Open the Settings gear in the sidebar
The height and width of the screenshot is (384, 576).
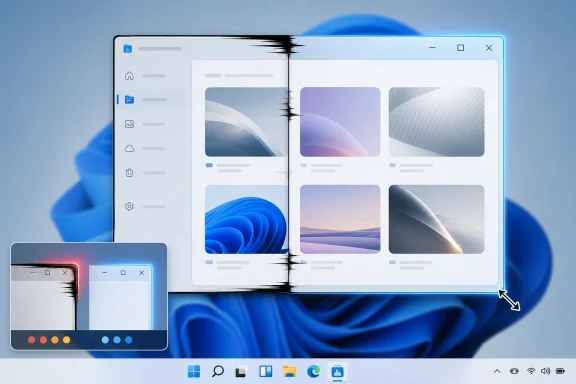click(x=129, y=207)
